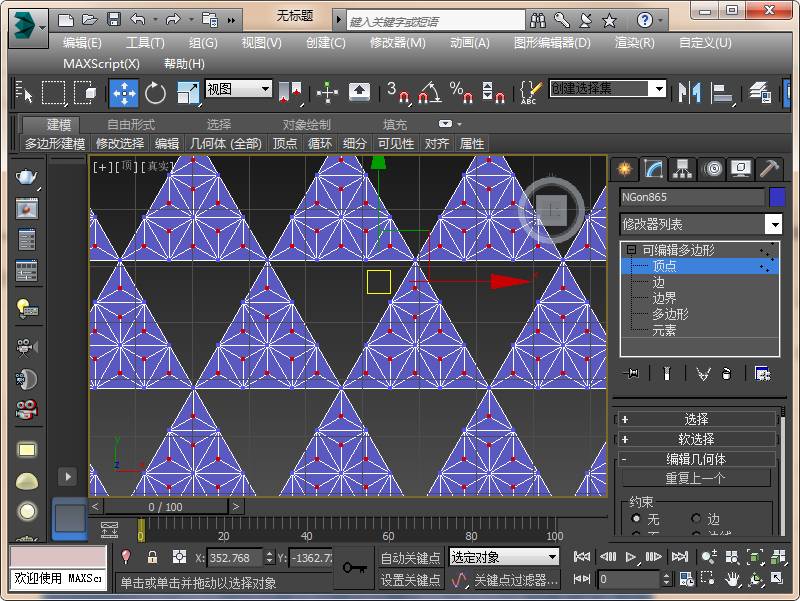Click the object color swatch next to NGon865
Screen dimensions: 800x601
click(x=777, y=197)
